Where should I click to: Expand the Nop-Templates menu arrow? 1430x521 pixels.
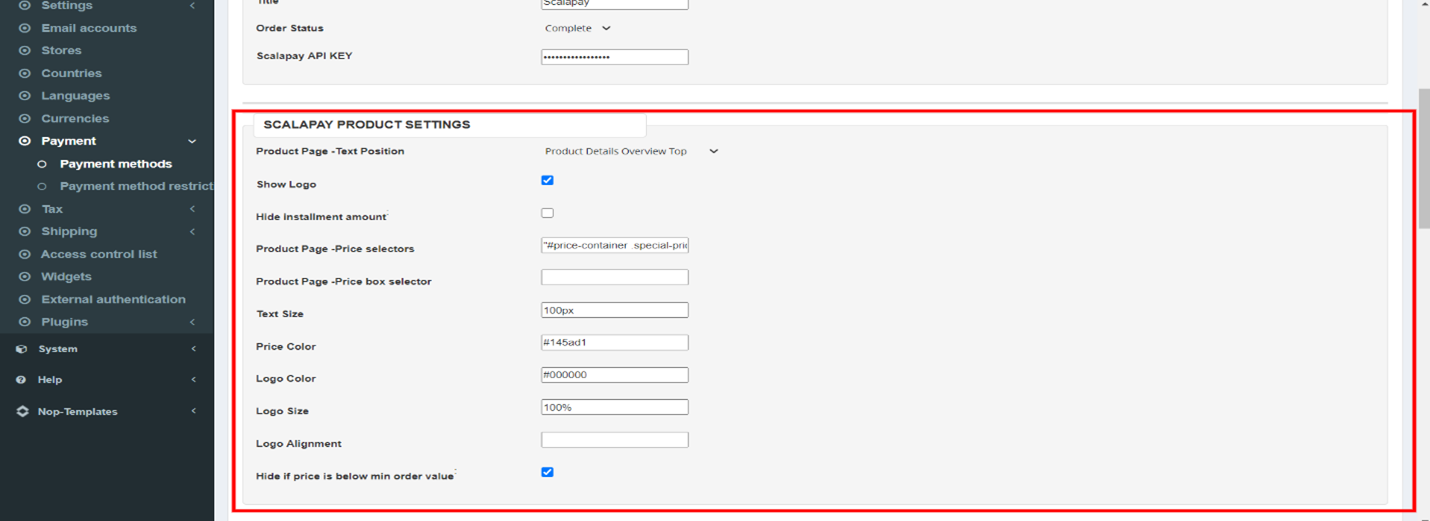coord(193,411)
